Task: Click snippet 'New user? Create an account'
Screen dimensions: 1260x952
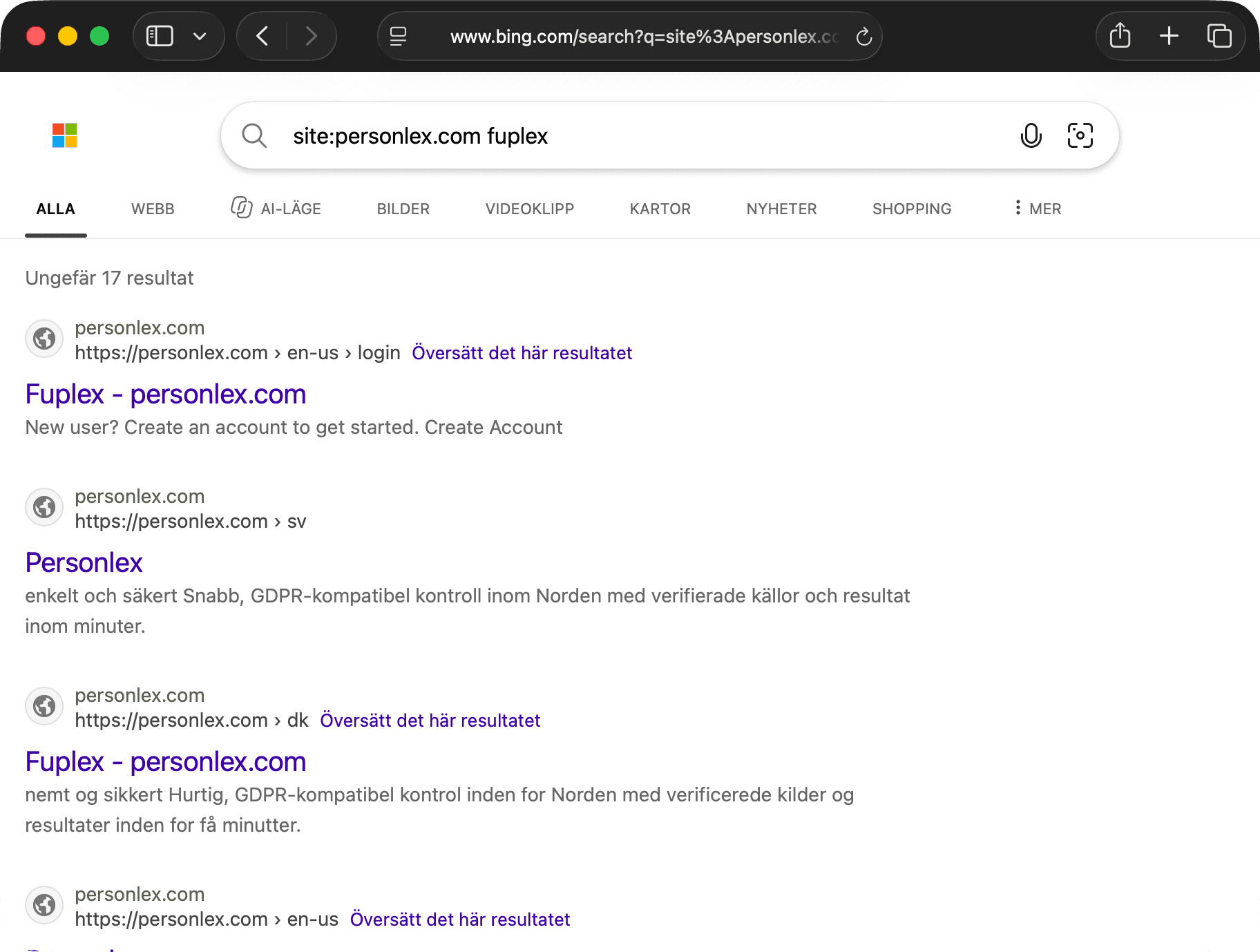Action: coord(294,428)
